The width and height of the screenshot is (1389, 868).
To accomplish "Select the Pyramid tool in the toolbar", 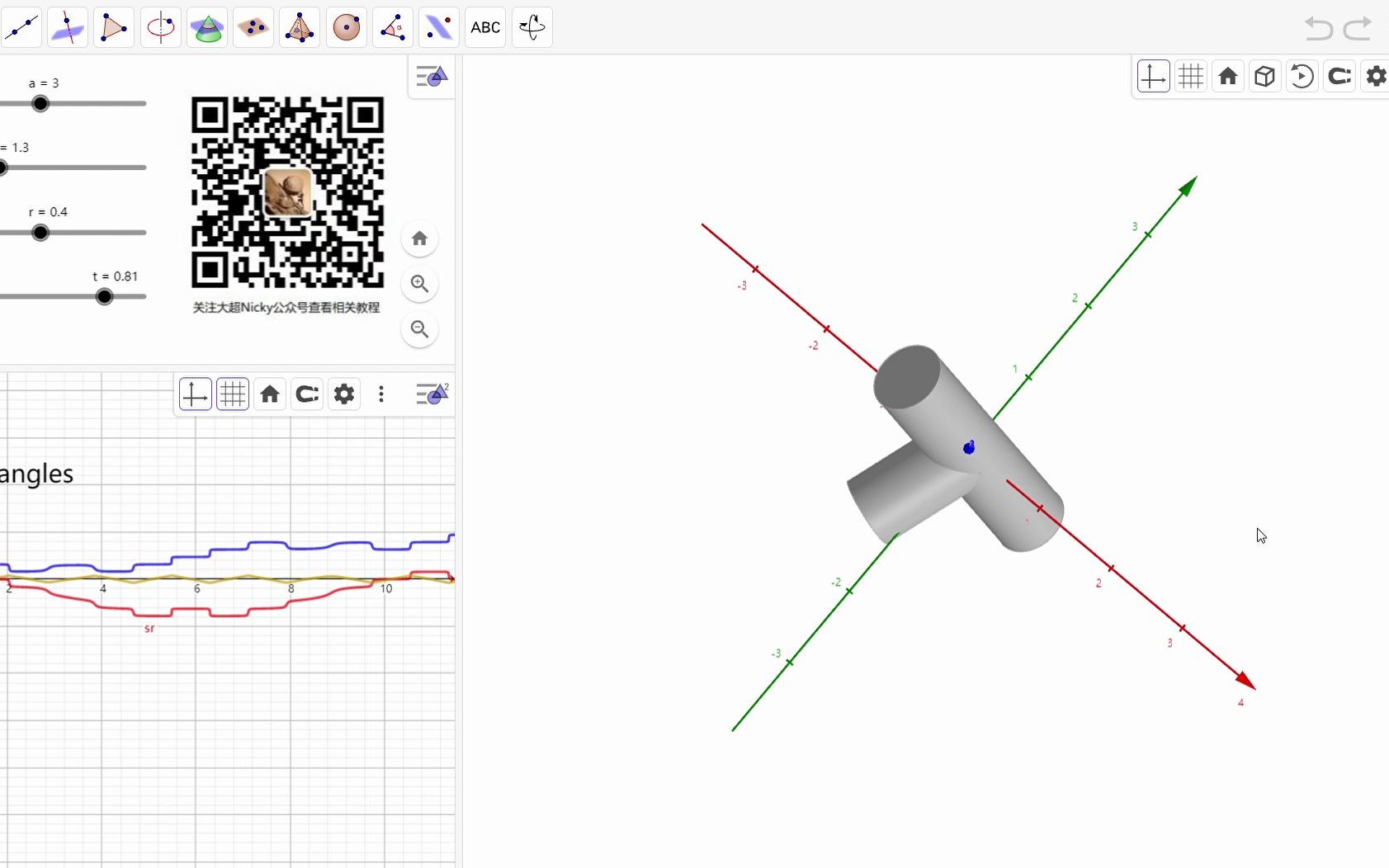I will [300, 26].
